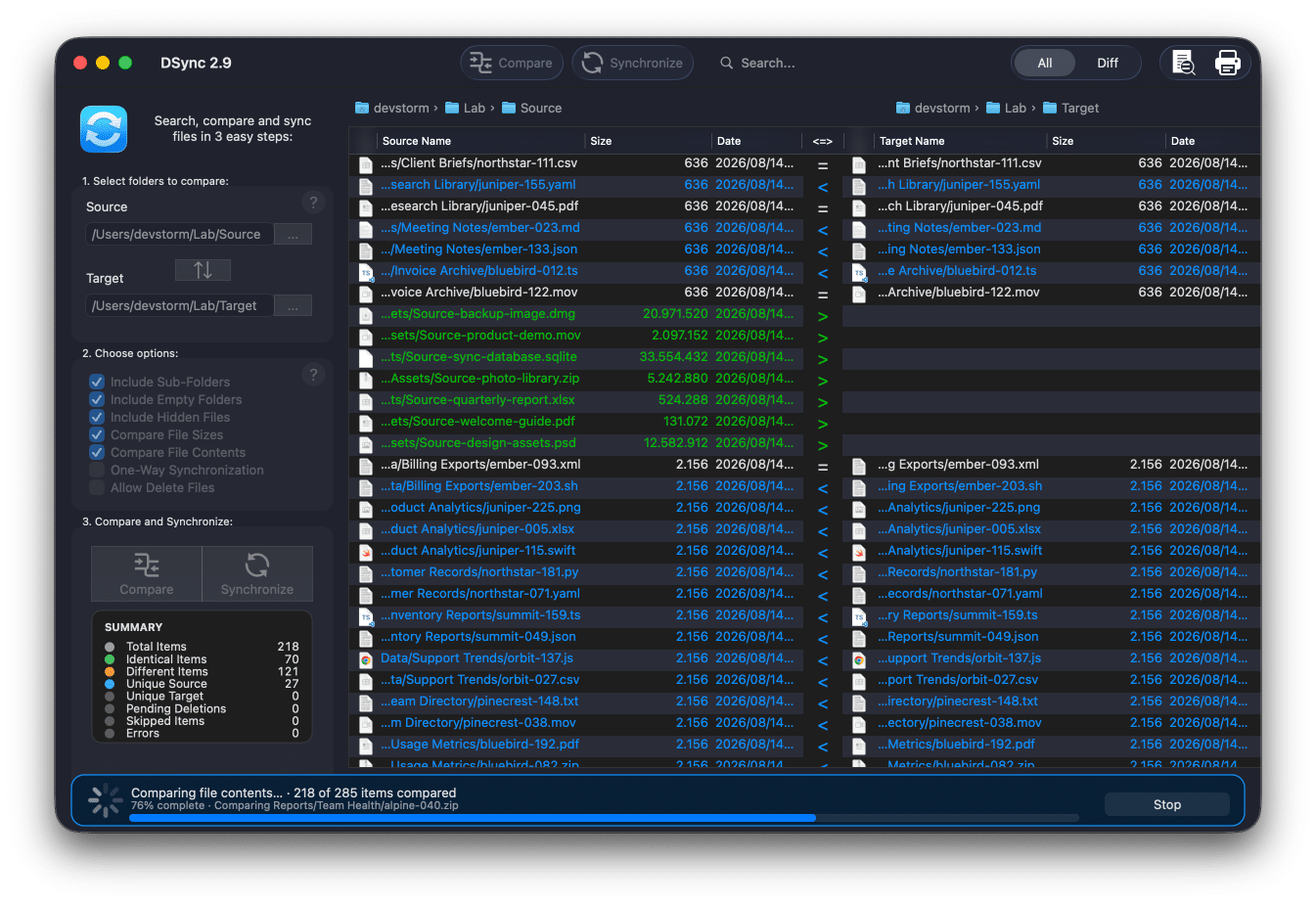This screenshot has width=1316, height=905.
Task: Stop the running comparison
Action: [1167, 804]
